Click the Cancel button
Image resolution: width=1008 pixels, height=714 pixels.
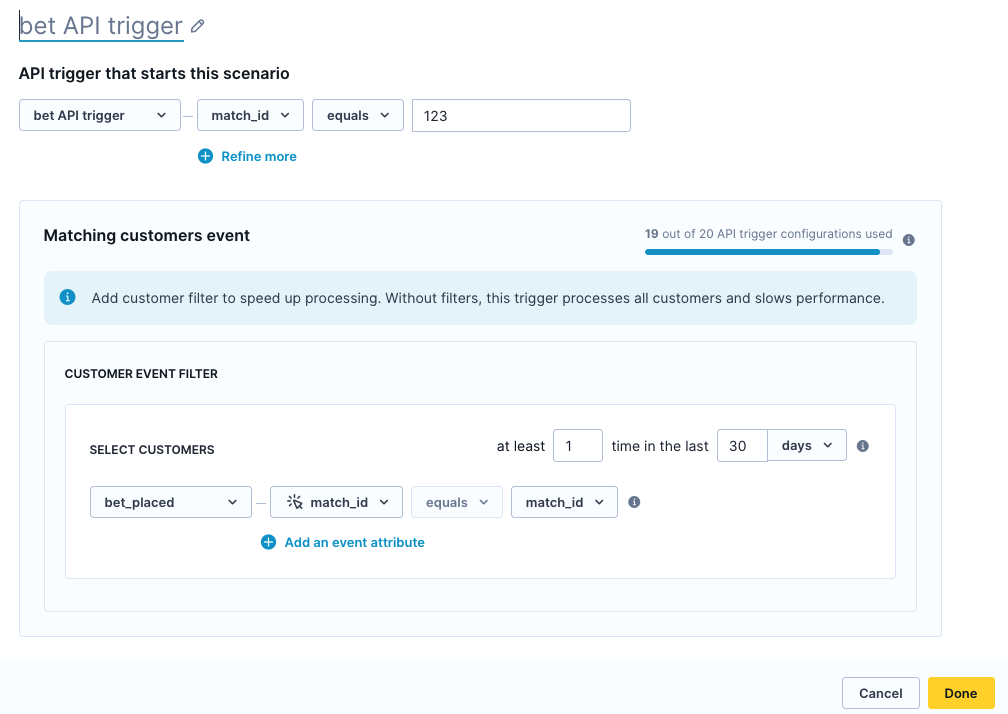coord(880,693)
